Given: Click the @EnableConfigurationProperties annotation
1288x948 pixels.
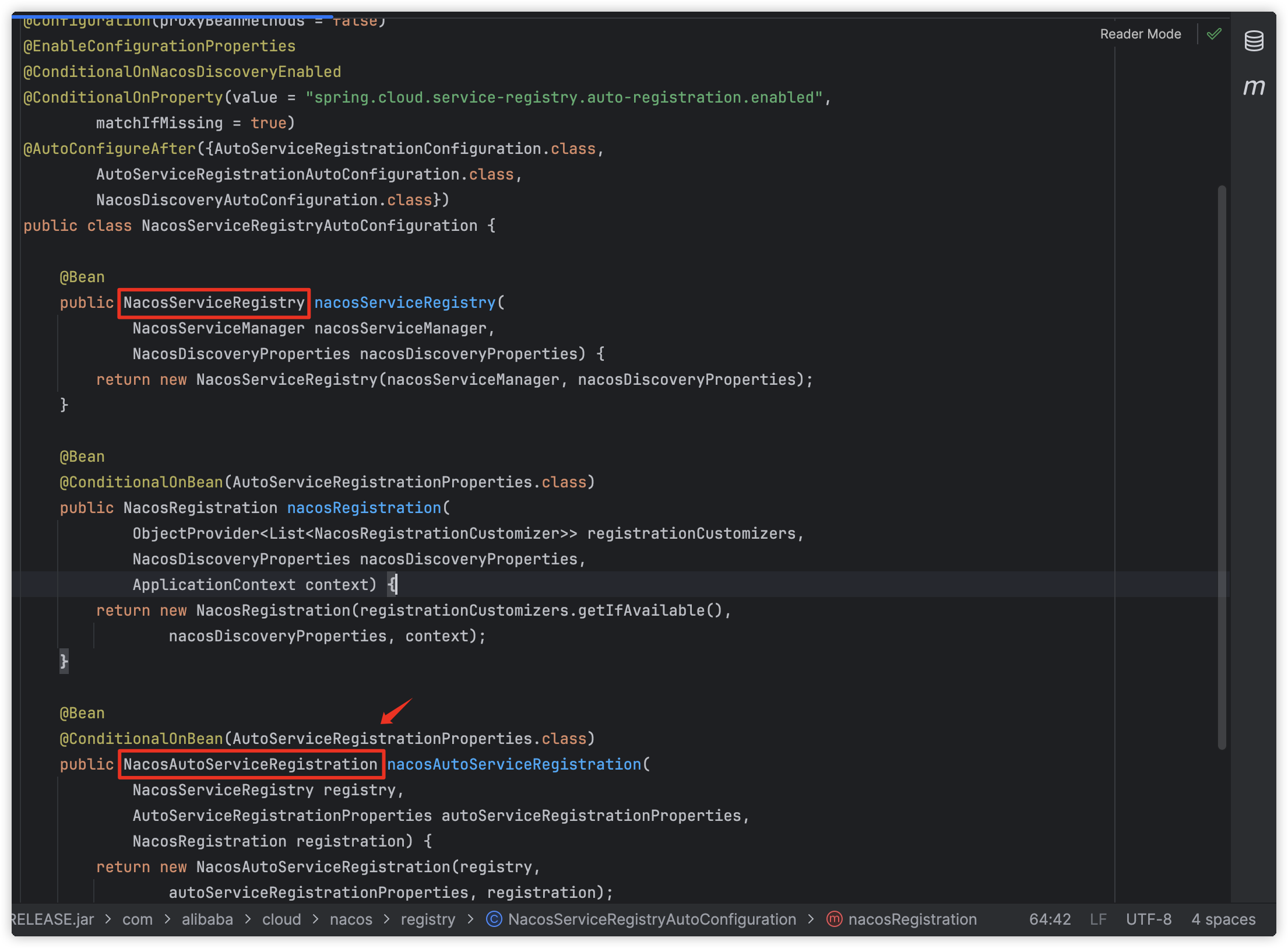Looking at the screenshot, I should tap(159, 45).
